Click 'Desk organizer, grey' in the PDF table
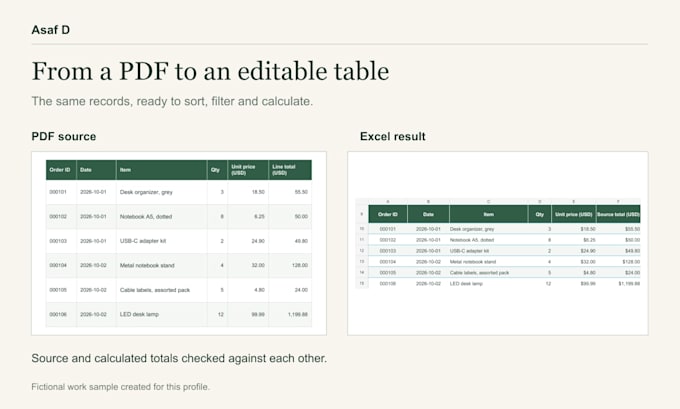Image resolution: width=680 pixels, height=409 pixels. click(146, 192)
